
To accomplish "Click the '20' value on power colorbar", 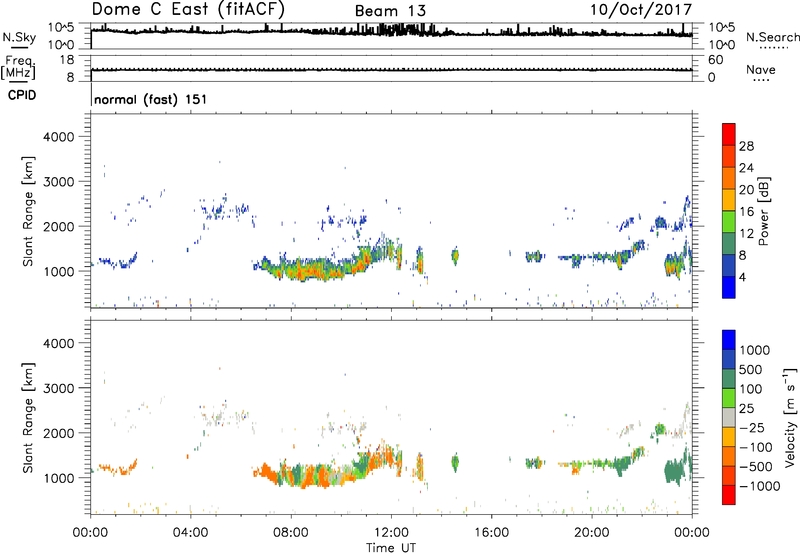I will 746,190.
